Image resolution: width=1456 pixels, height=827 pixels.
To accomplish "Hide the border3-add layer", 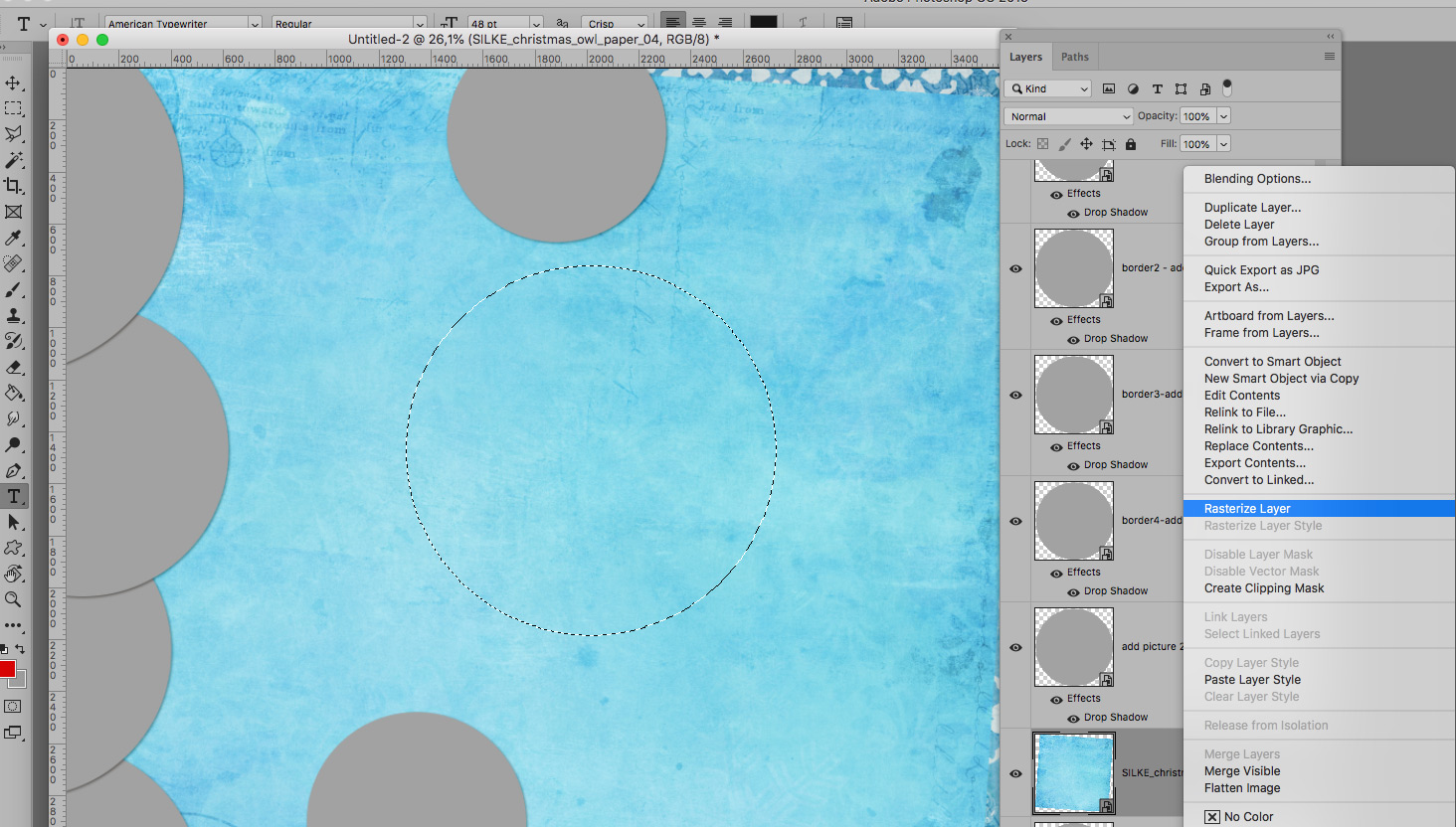I will pos(1015,395).
